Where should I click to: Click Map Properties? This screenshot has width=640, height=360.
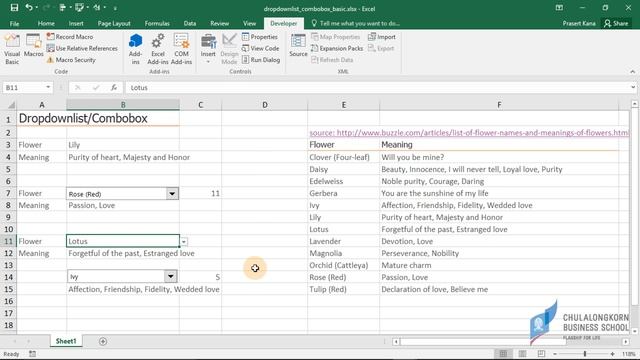coord(336,37)
